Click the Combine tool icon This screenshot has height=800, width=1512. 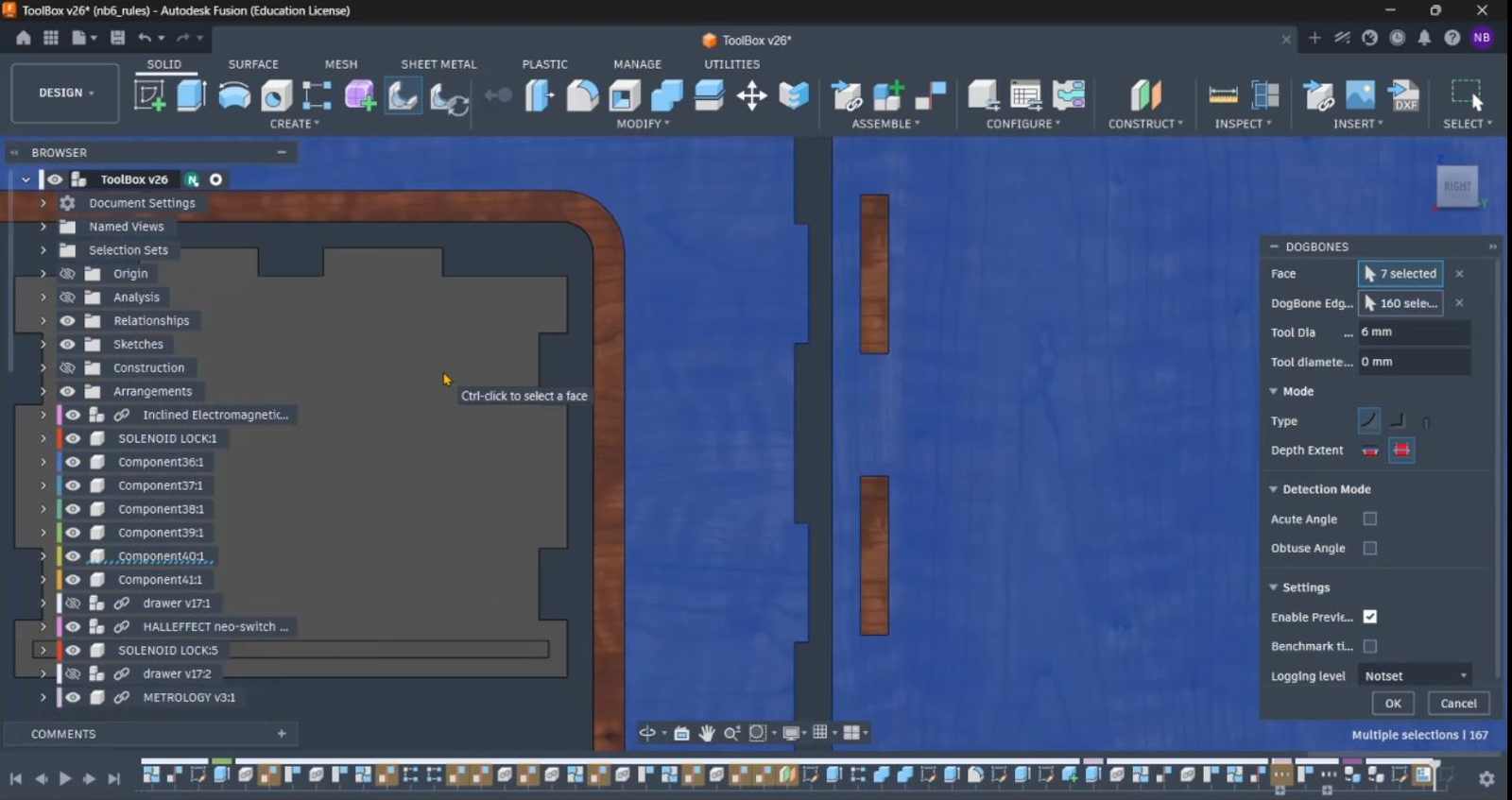[667, 95]
